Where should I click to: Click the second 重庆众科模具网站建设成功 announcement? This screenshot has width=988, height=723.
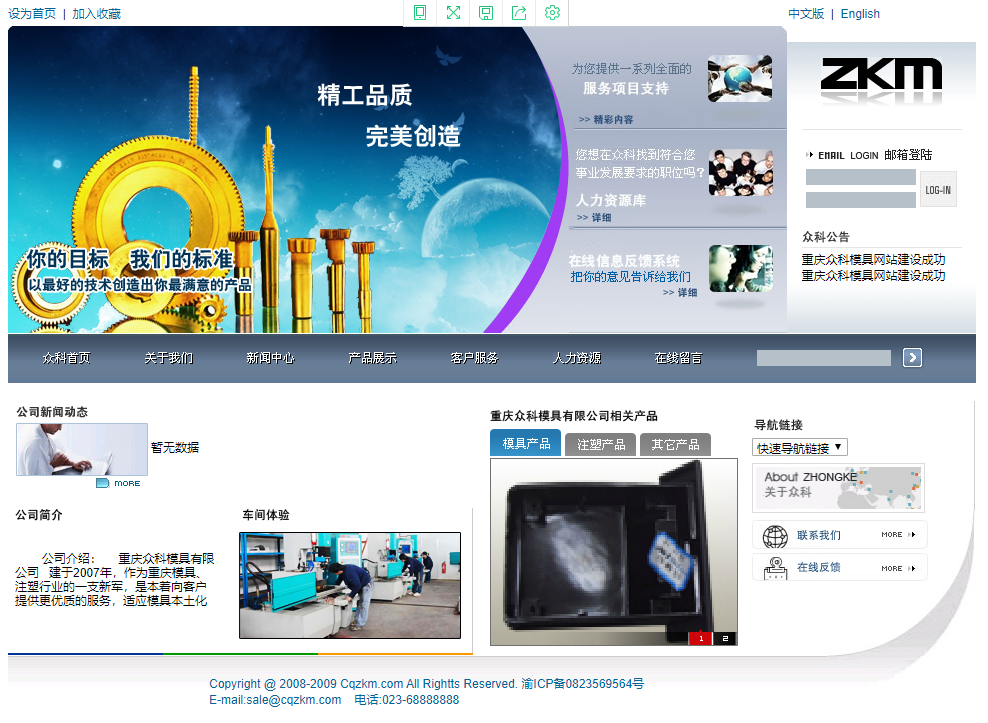(x=873, y=276)
